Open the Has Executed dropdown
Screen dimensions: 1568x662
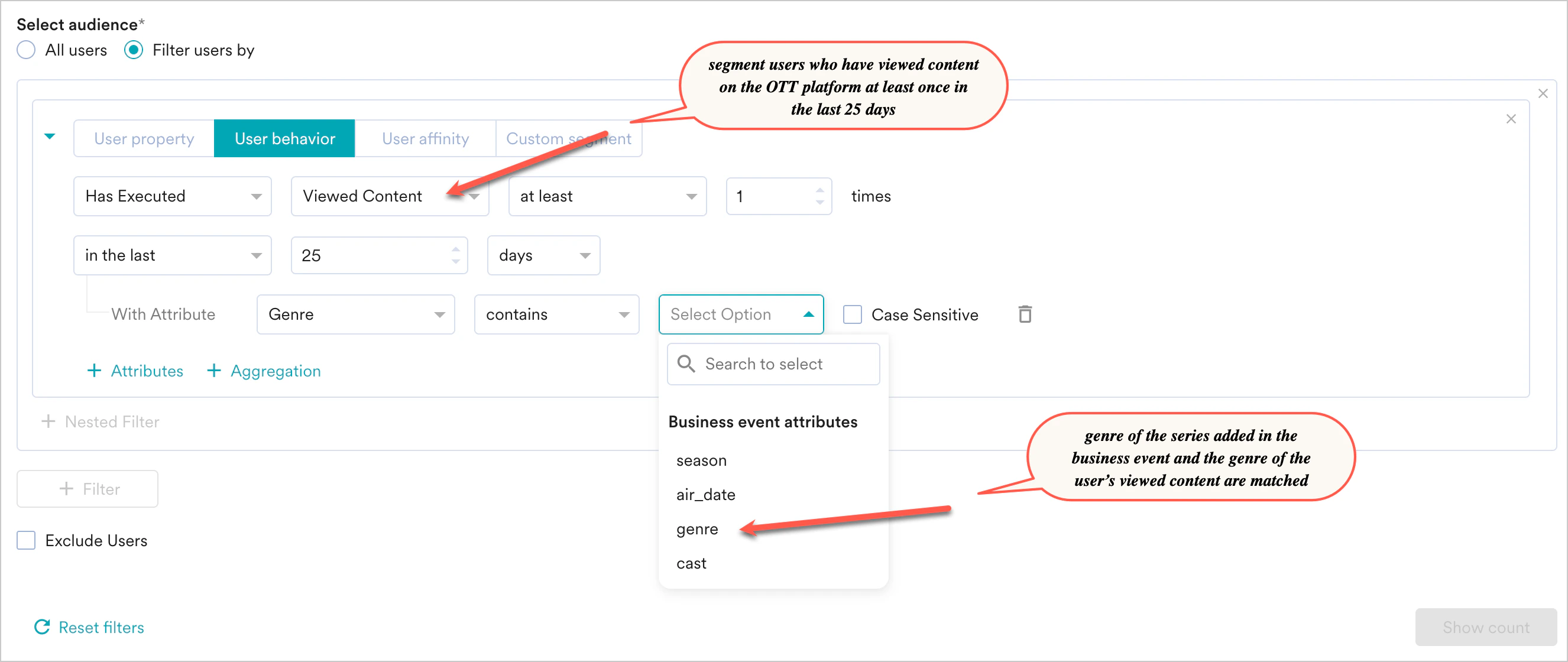pyautogui.click(x=172, y=196)
